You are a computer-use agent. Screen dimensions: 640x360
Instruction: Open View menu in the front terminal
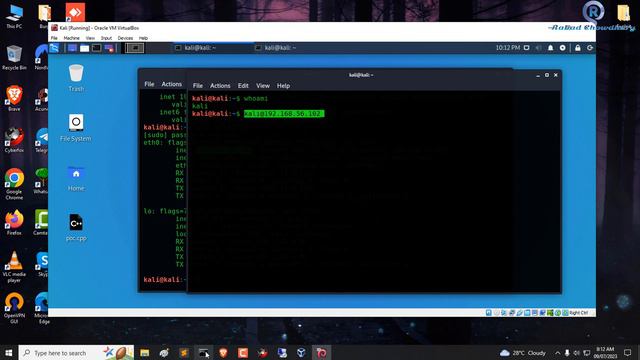263,86
